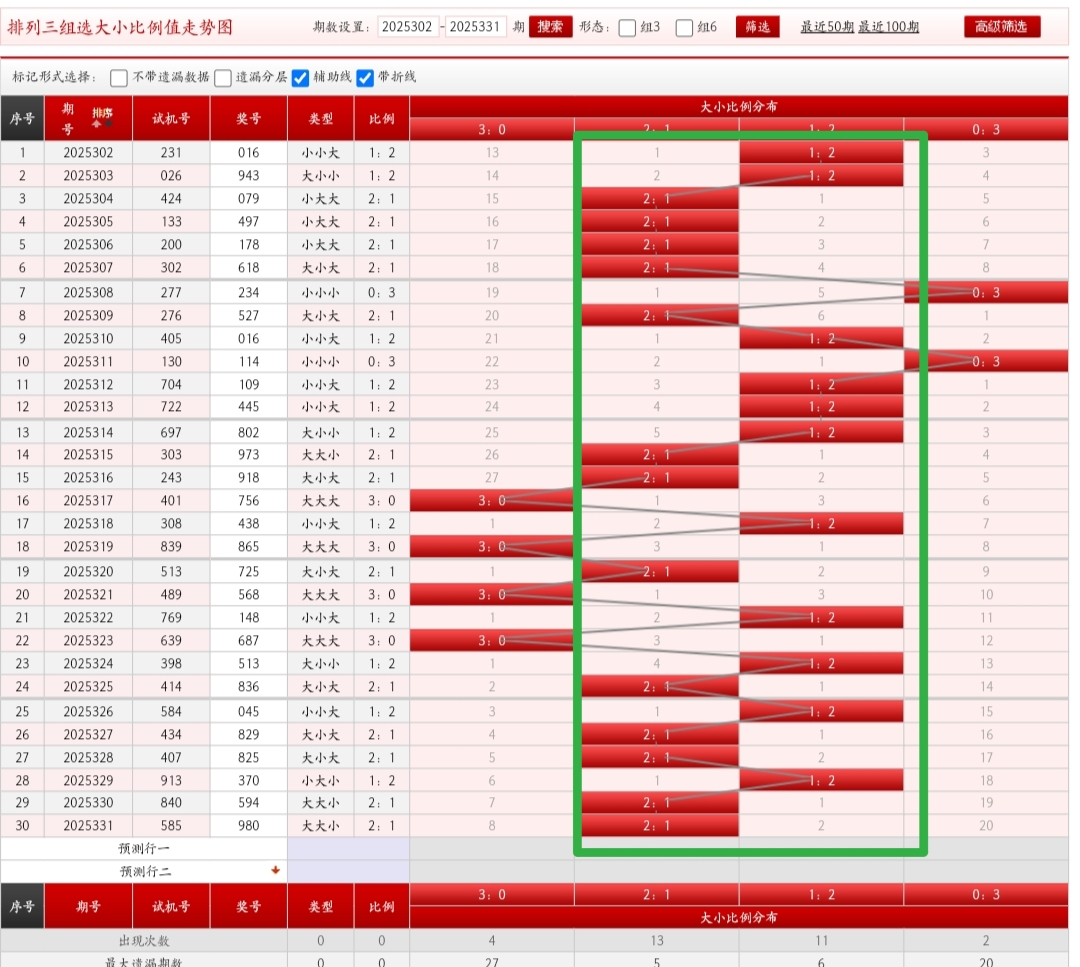Select the highlighted 0:3 cell in row 2025308
The width and height of the screenshot is (1080, 967).
tap(985, 293)
